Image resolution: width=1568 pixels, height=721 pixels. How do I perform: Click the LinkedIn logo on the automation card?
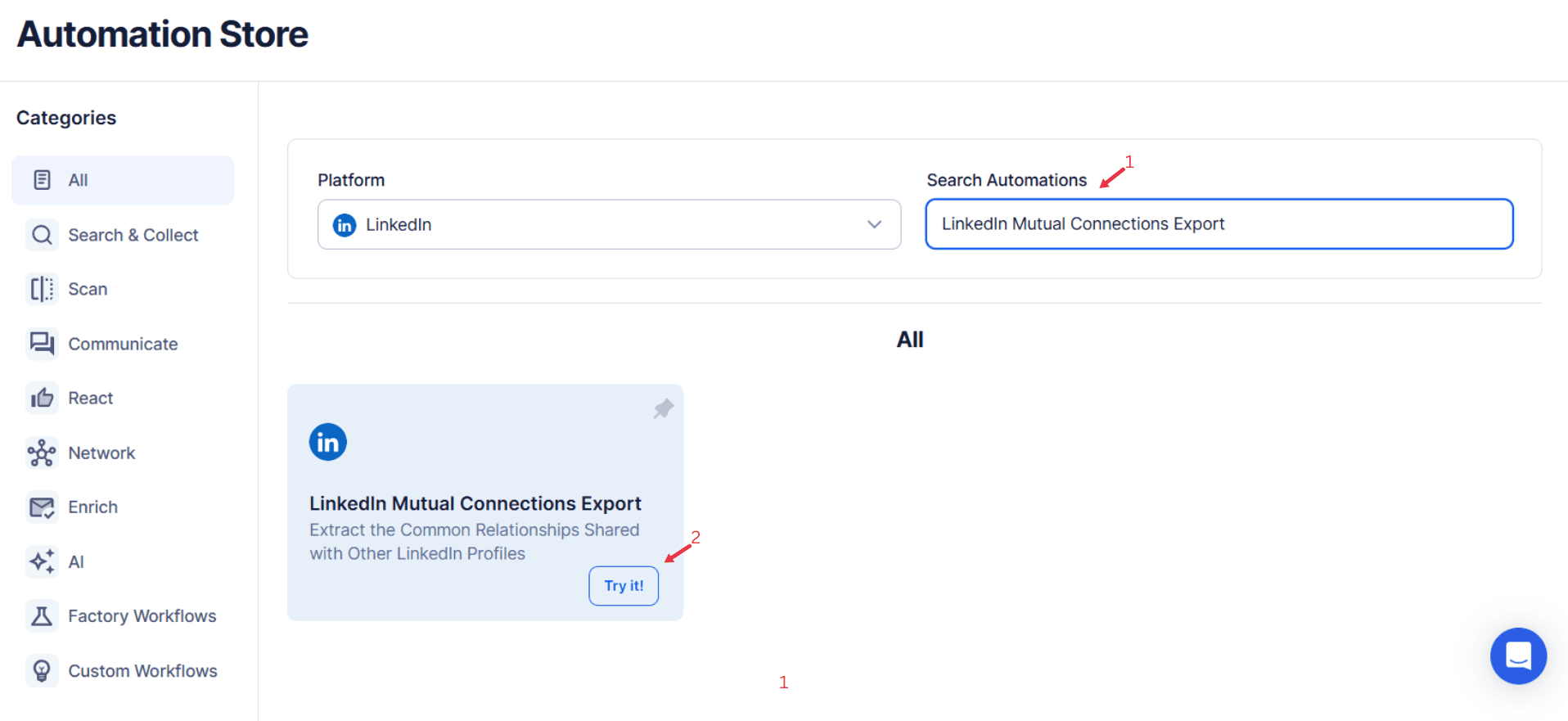click(327, 442)
